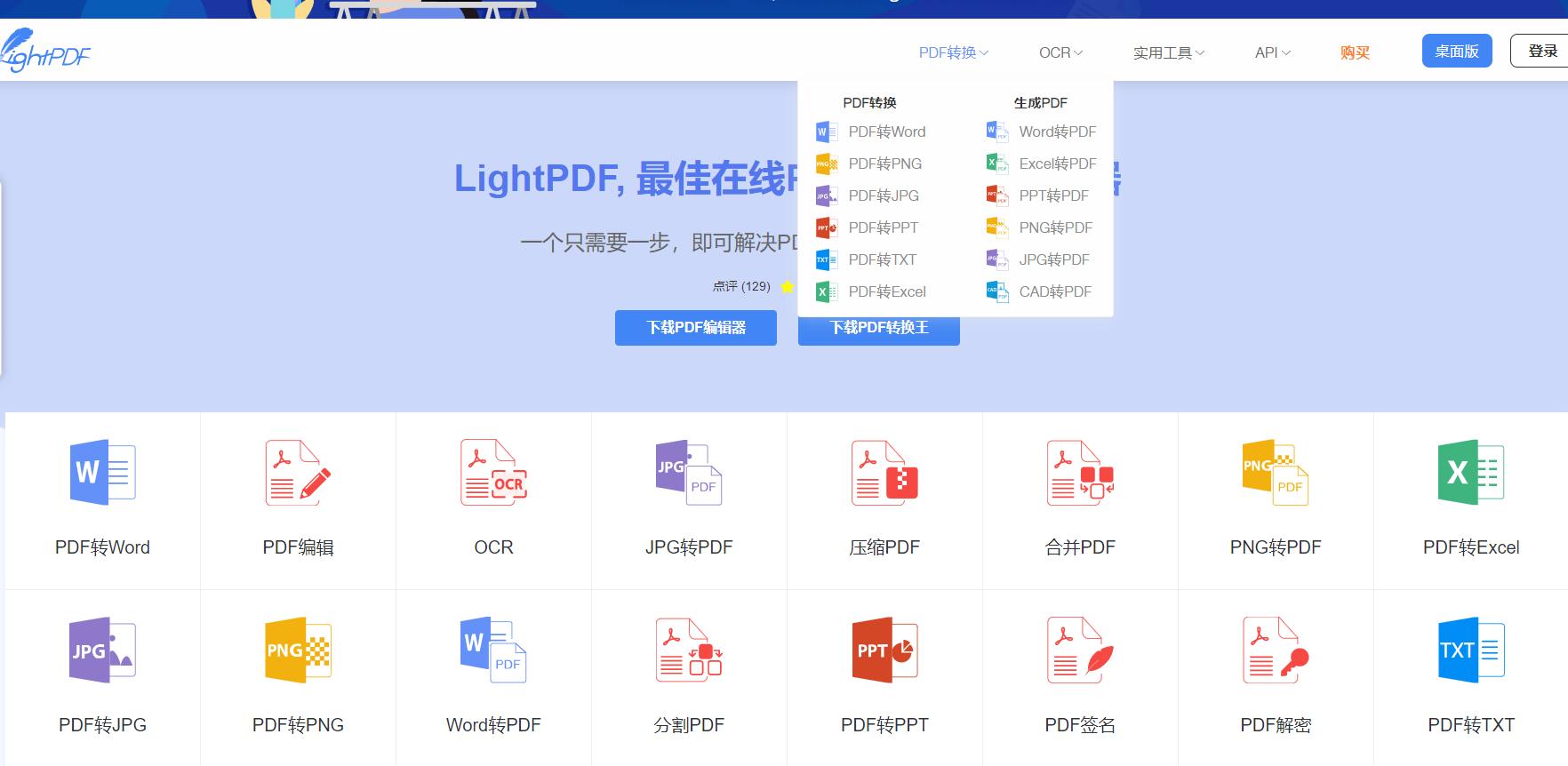The image size is (1568, 766).
Task: Click the LightPDF logo
Action: [46, 52]
